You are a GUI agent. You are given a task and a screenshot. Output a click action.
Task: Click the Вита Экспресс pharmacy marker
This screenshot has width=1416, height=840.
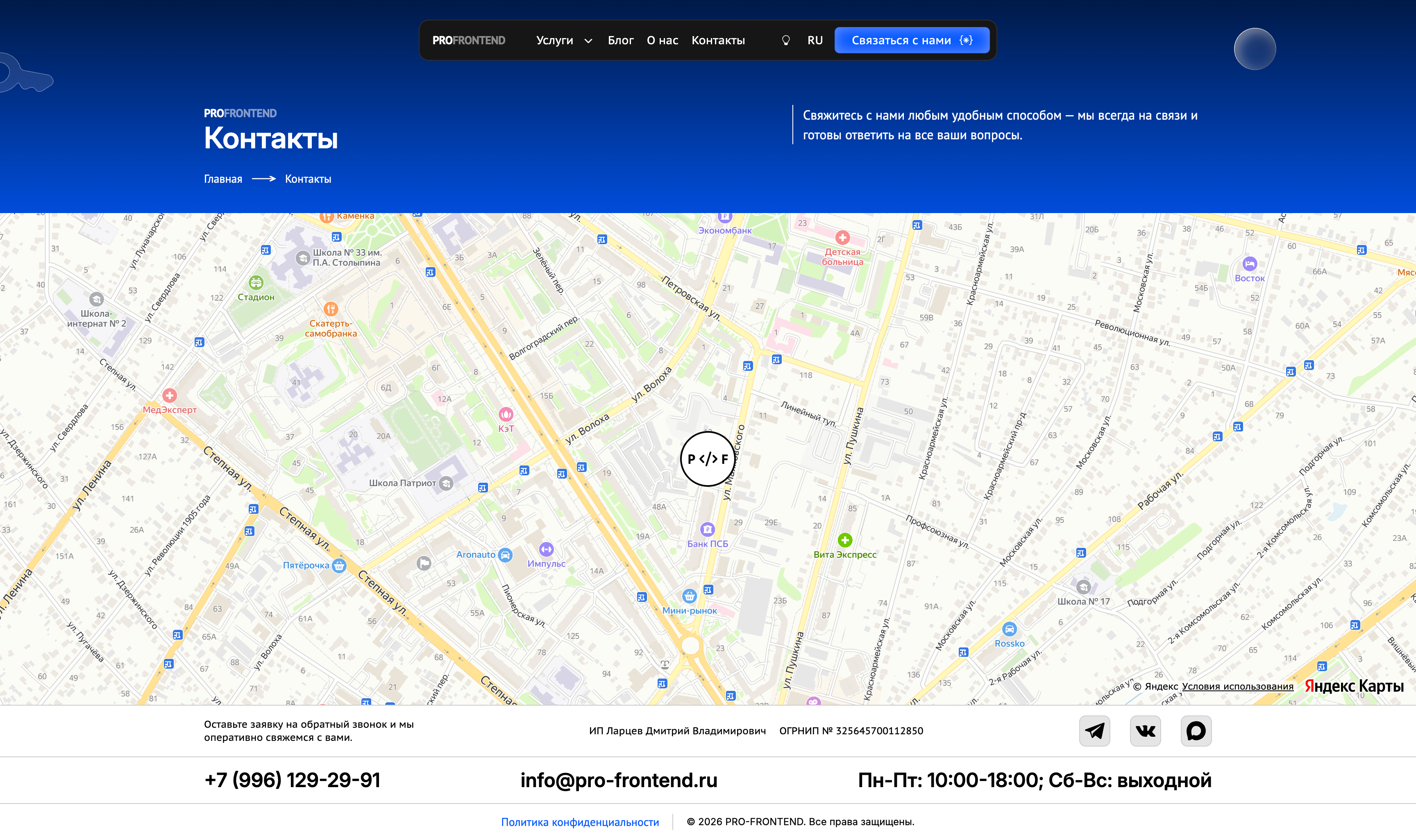tap(844, 540)
